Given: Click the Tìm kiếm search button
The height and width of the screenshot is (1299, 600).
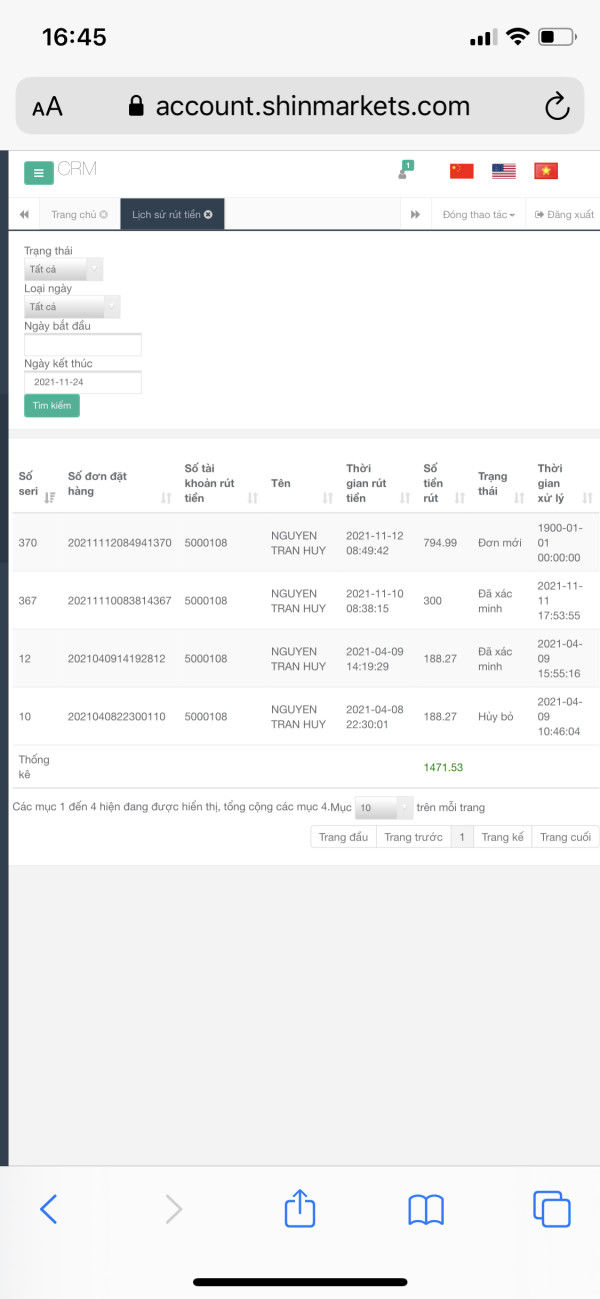Looking at the screenshot, I should [x=52, y=406].
